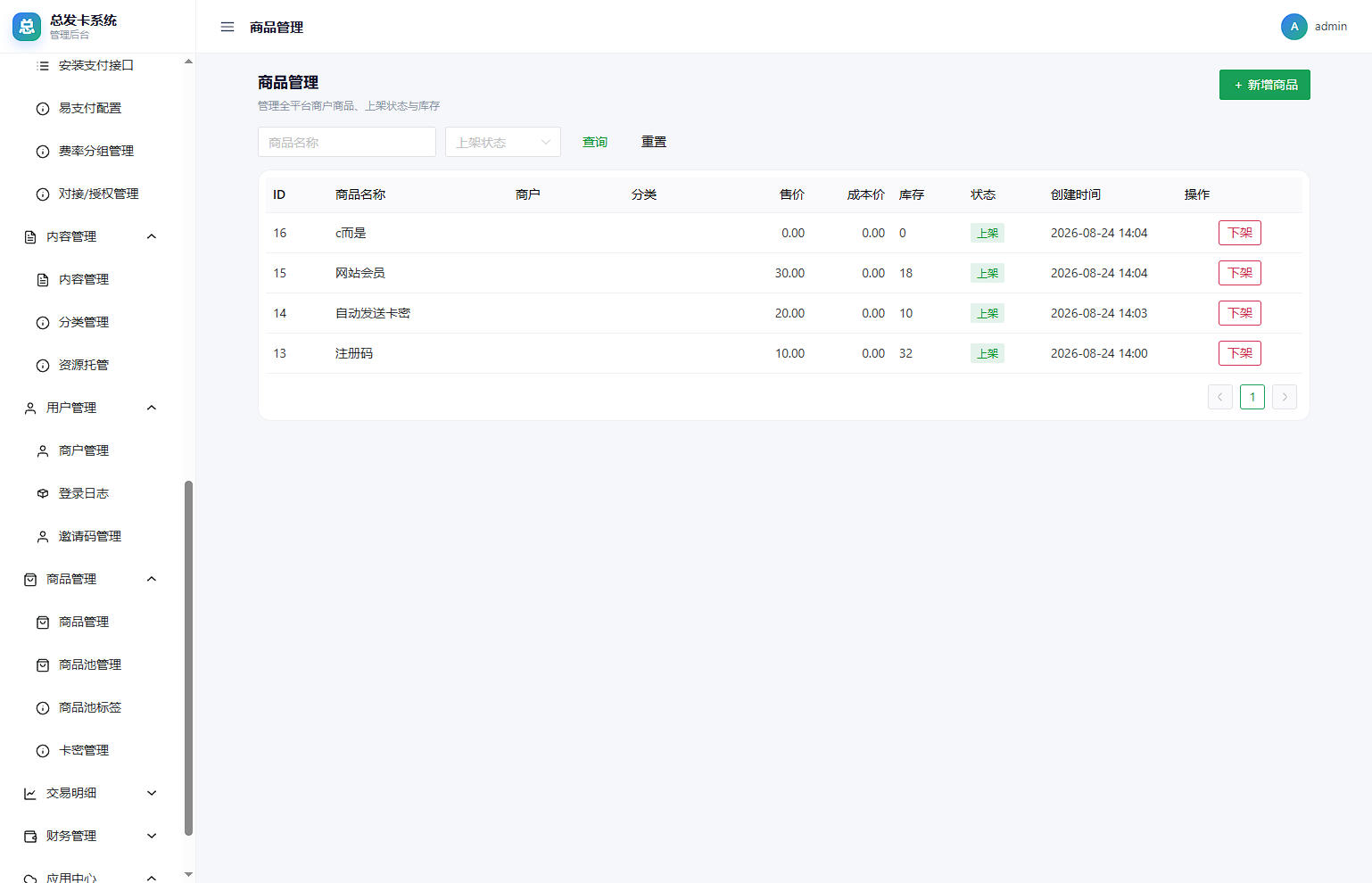Open the 上架状态 dropdown filter
Screen dimensions: 1372x883
click(x=503, y=142)
